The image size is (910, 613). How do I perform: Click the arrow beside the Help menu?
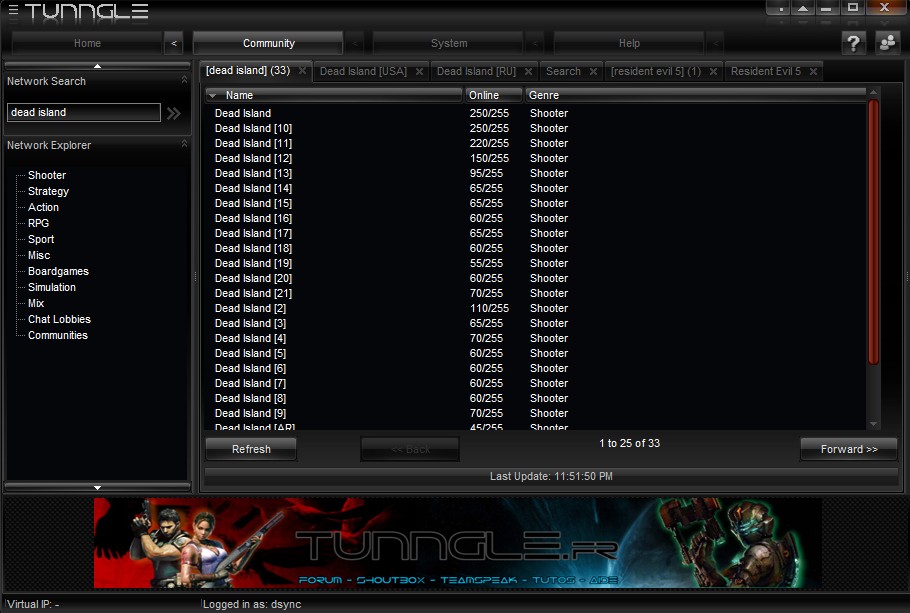(x=716, y=44)
